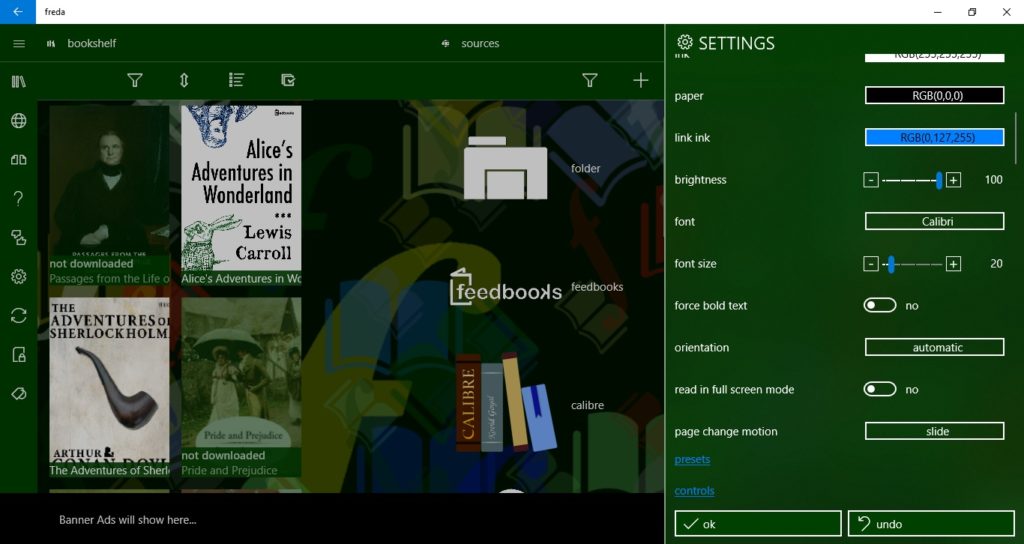Add a new source with plus

(x=641, y=80)
